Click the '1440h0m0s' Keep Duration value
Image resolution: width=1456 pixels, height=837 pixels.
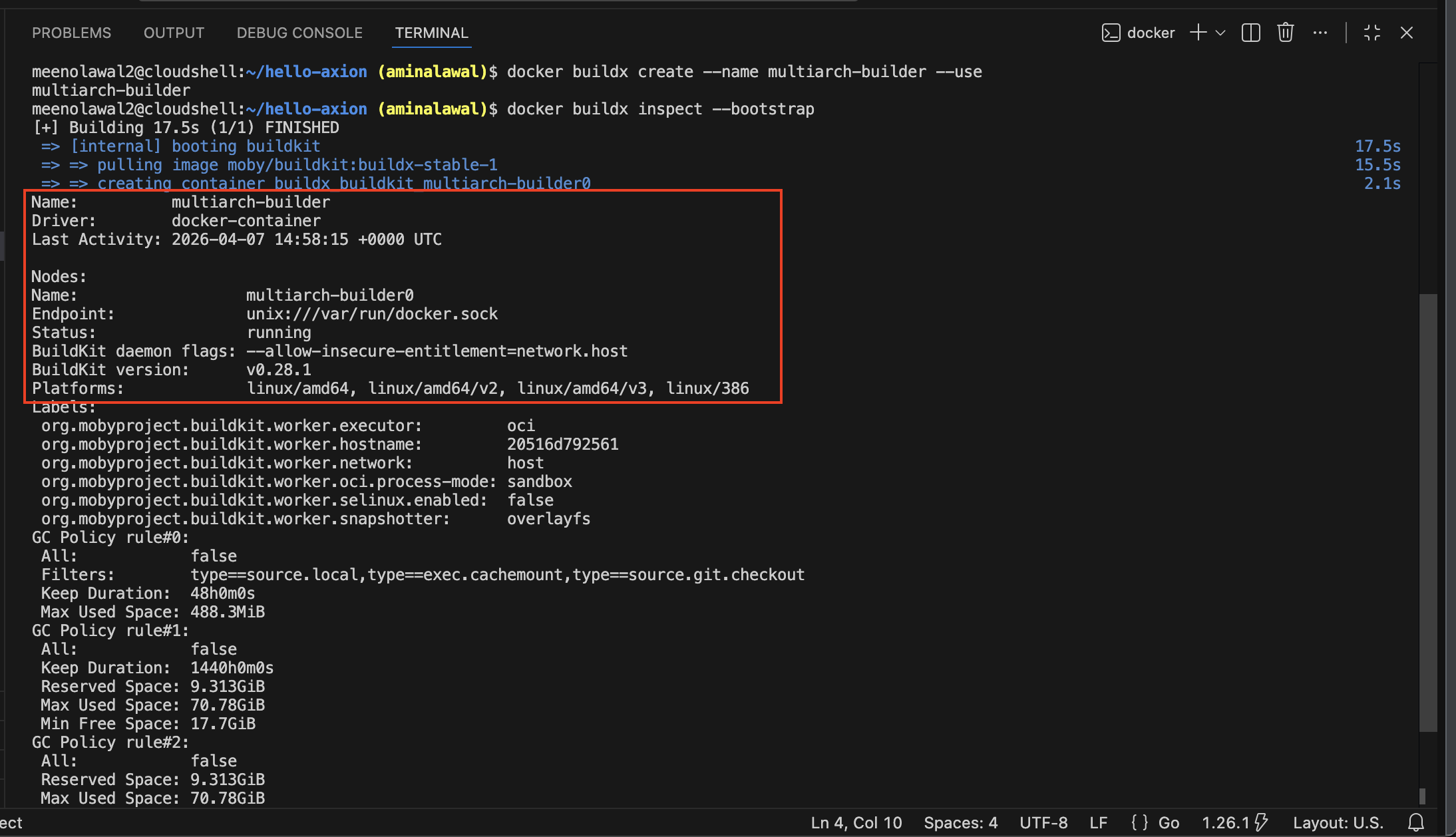232,668
